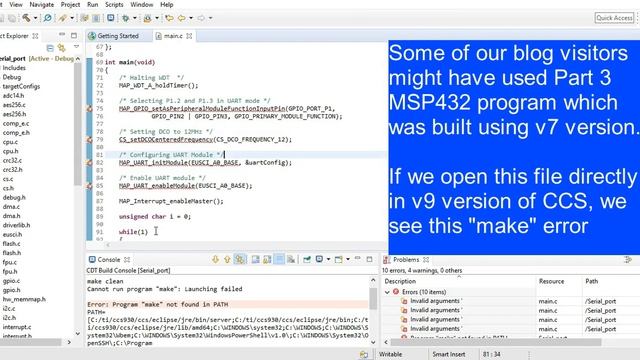Click the Build hammer icon
Image resolution: width=640 pixels, height=360 pixels.
[26, 18]
